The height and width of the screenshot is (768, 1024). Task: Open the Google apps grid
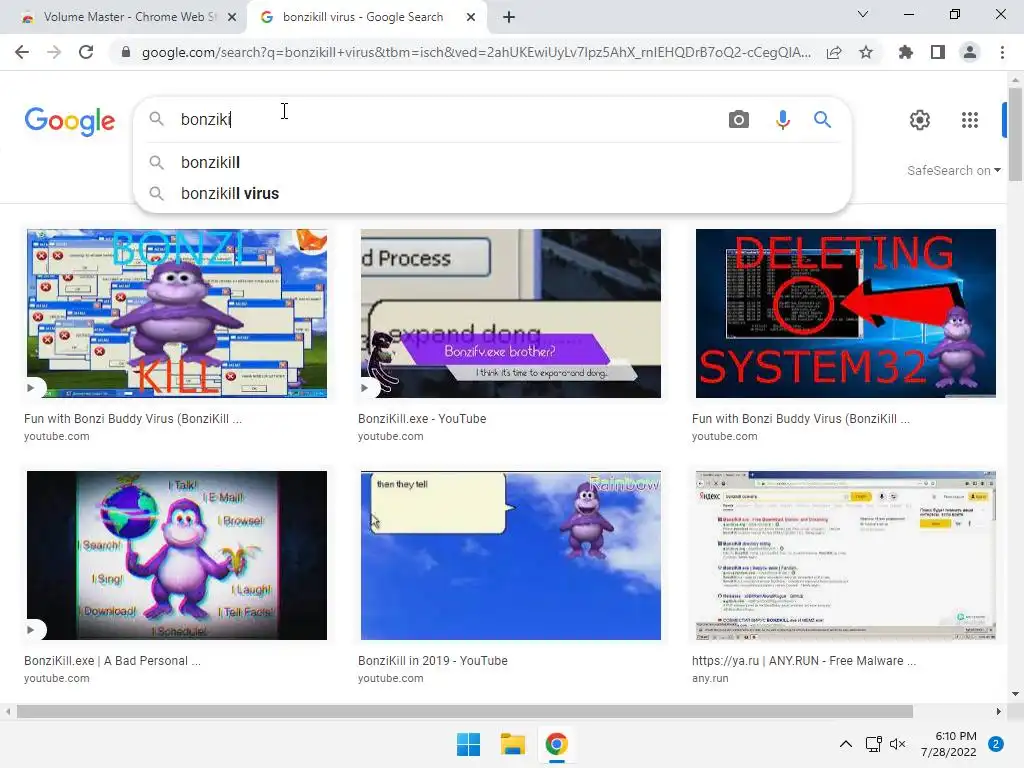pyautogui.click(x=970, y=120)
